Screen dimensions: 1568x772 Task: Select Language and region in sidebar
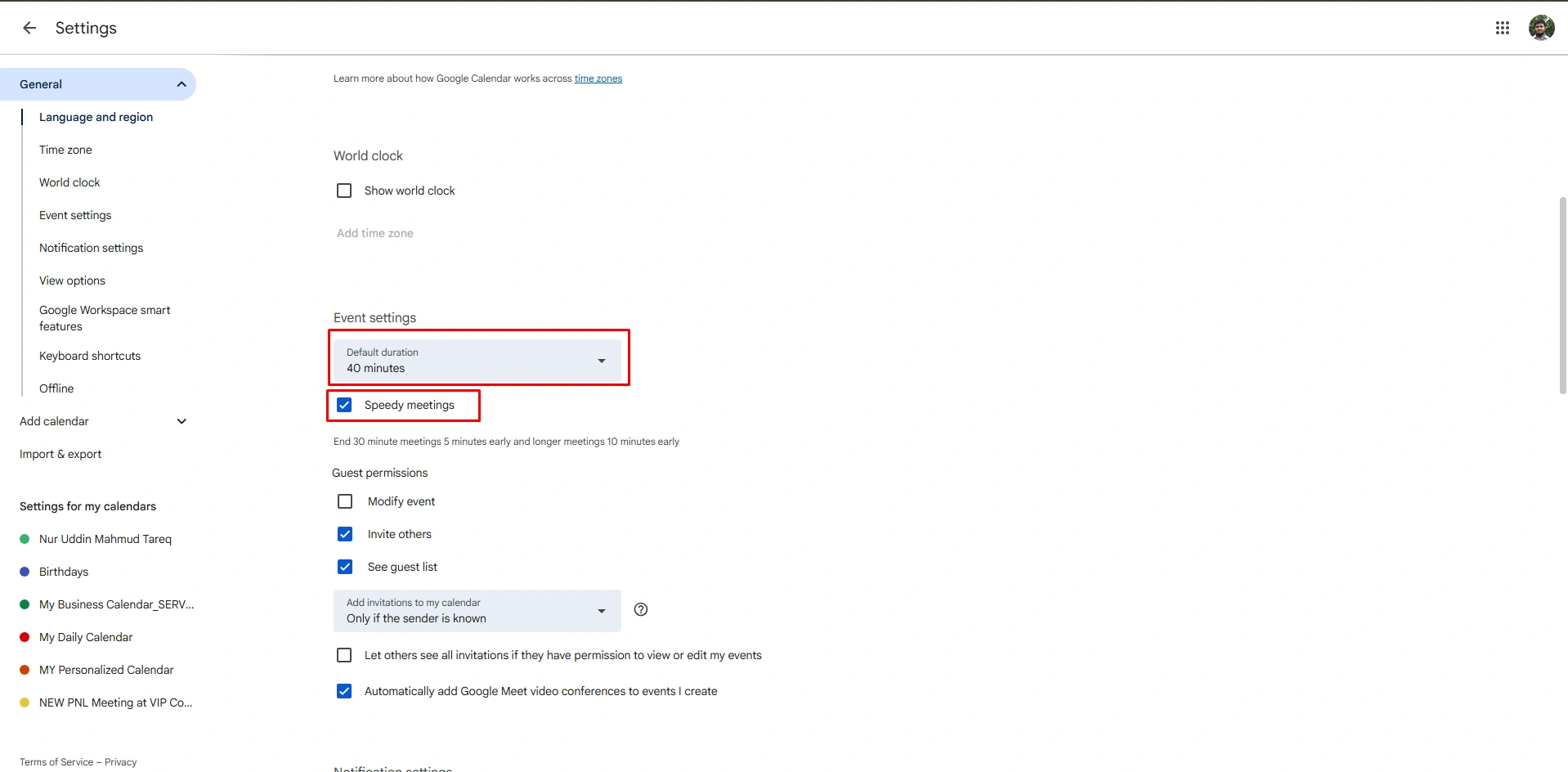click(96, 117)
